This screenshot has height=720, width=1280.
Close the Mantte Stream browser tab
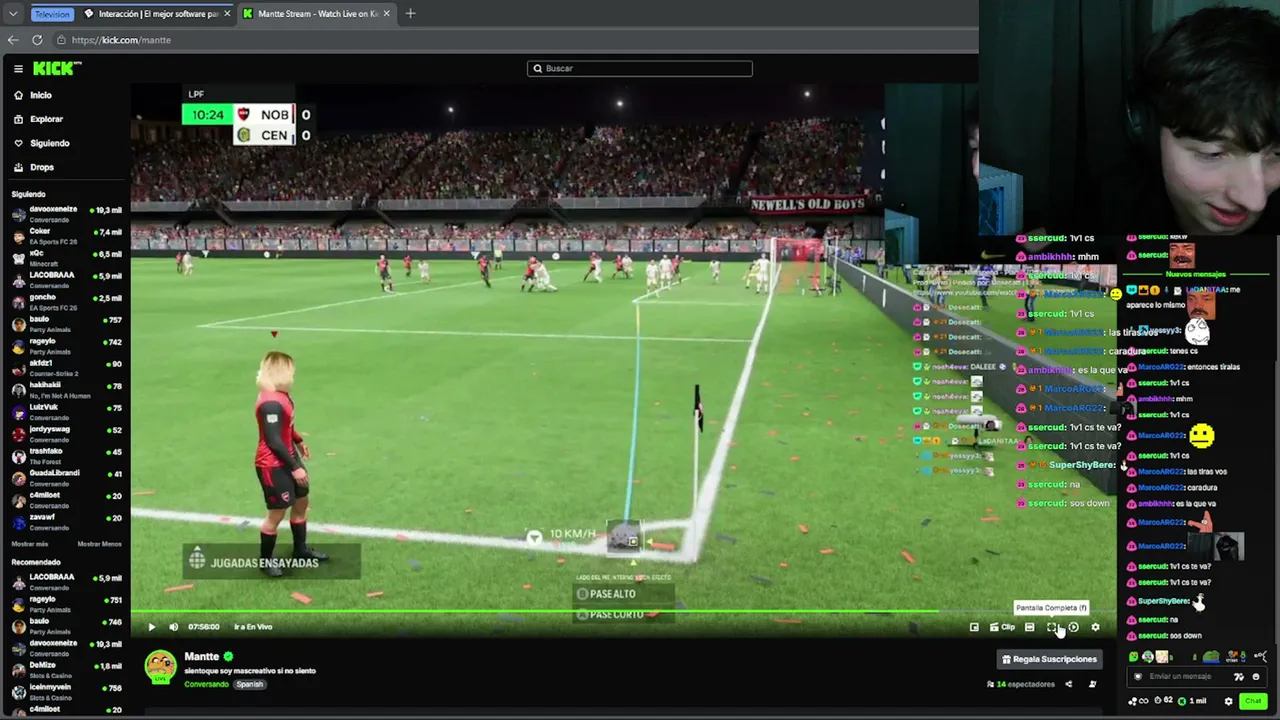coord(386,14)
